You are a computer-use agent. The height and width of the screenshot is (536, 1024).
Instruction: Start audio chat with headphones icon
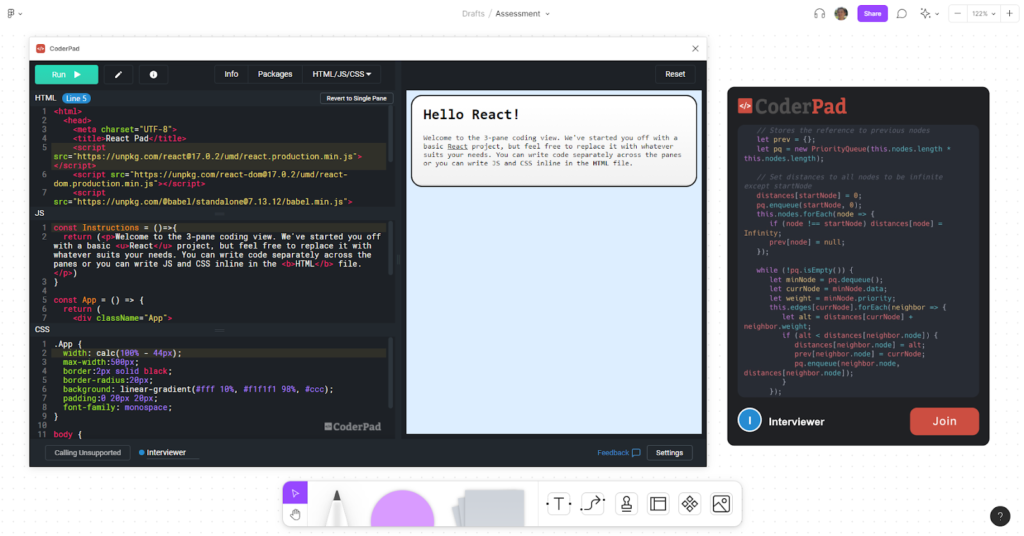tap(820, 14)
